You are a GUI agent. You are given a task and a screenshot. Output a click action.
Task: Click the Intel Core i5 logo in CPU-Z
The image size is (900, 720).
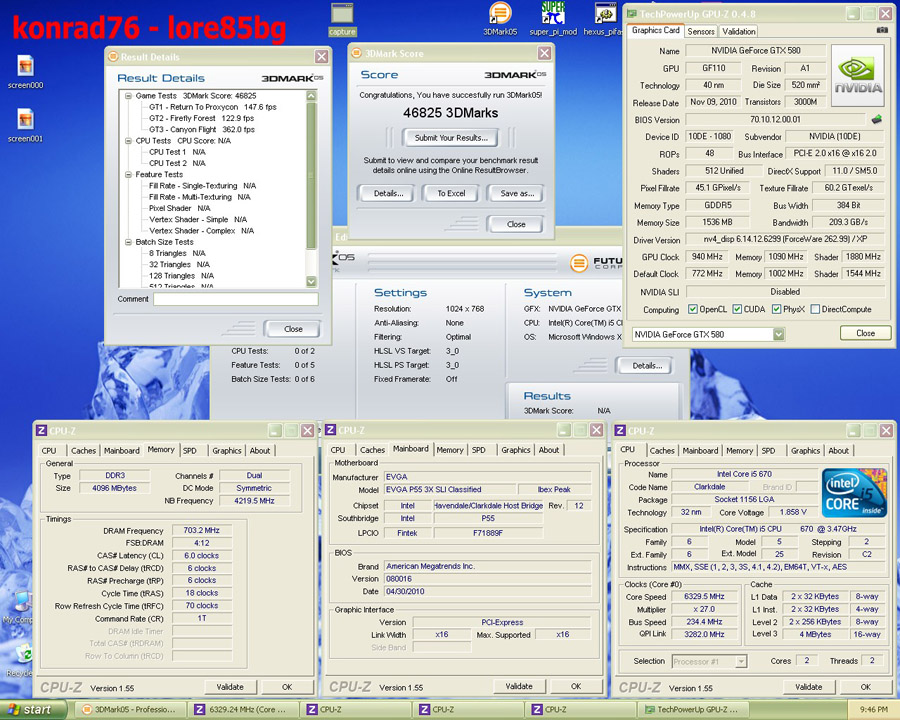point(854,492)
